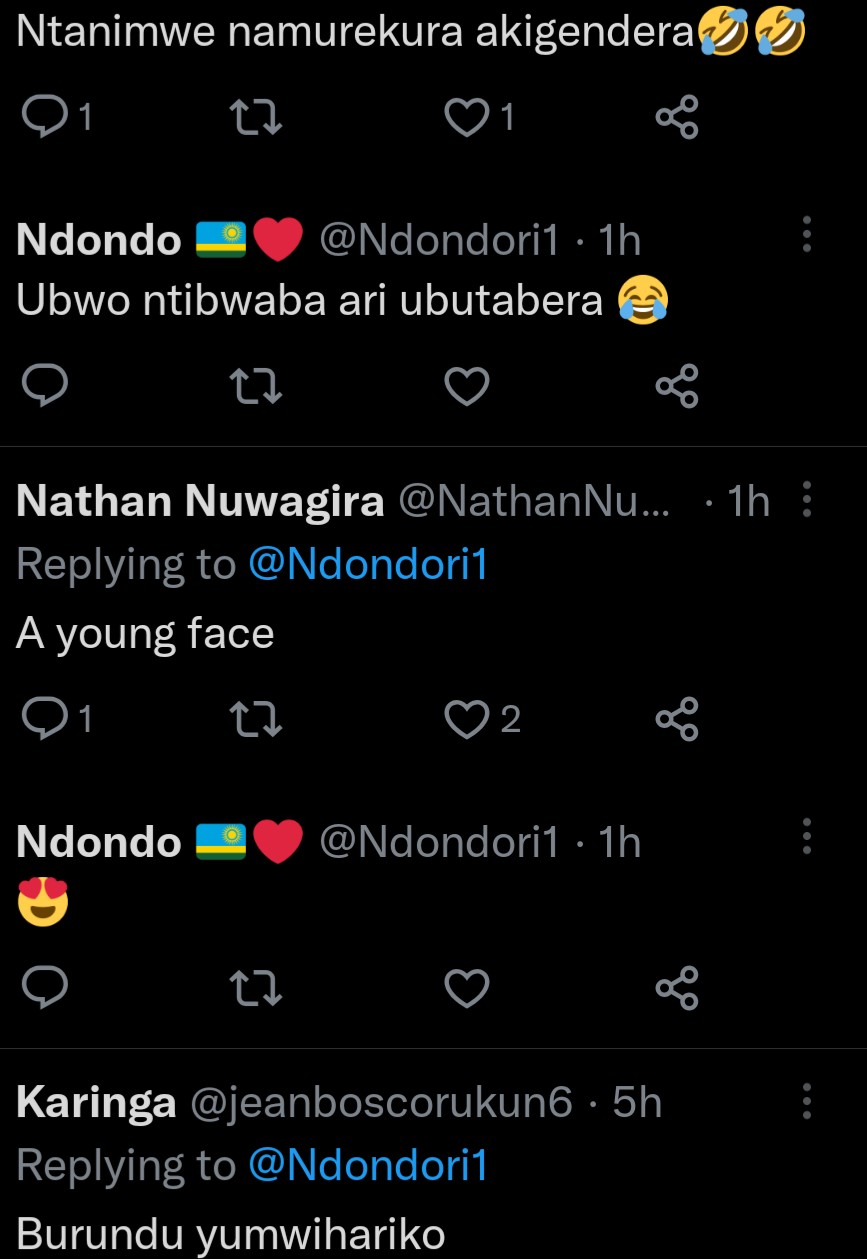Image resolution: width=867 pixels, height=1259 pixels.
Task: Open Nathan Nuwagira's profile name
Action: coord(200,502)
